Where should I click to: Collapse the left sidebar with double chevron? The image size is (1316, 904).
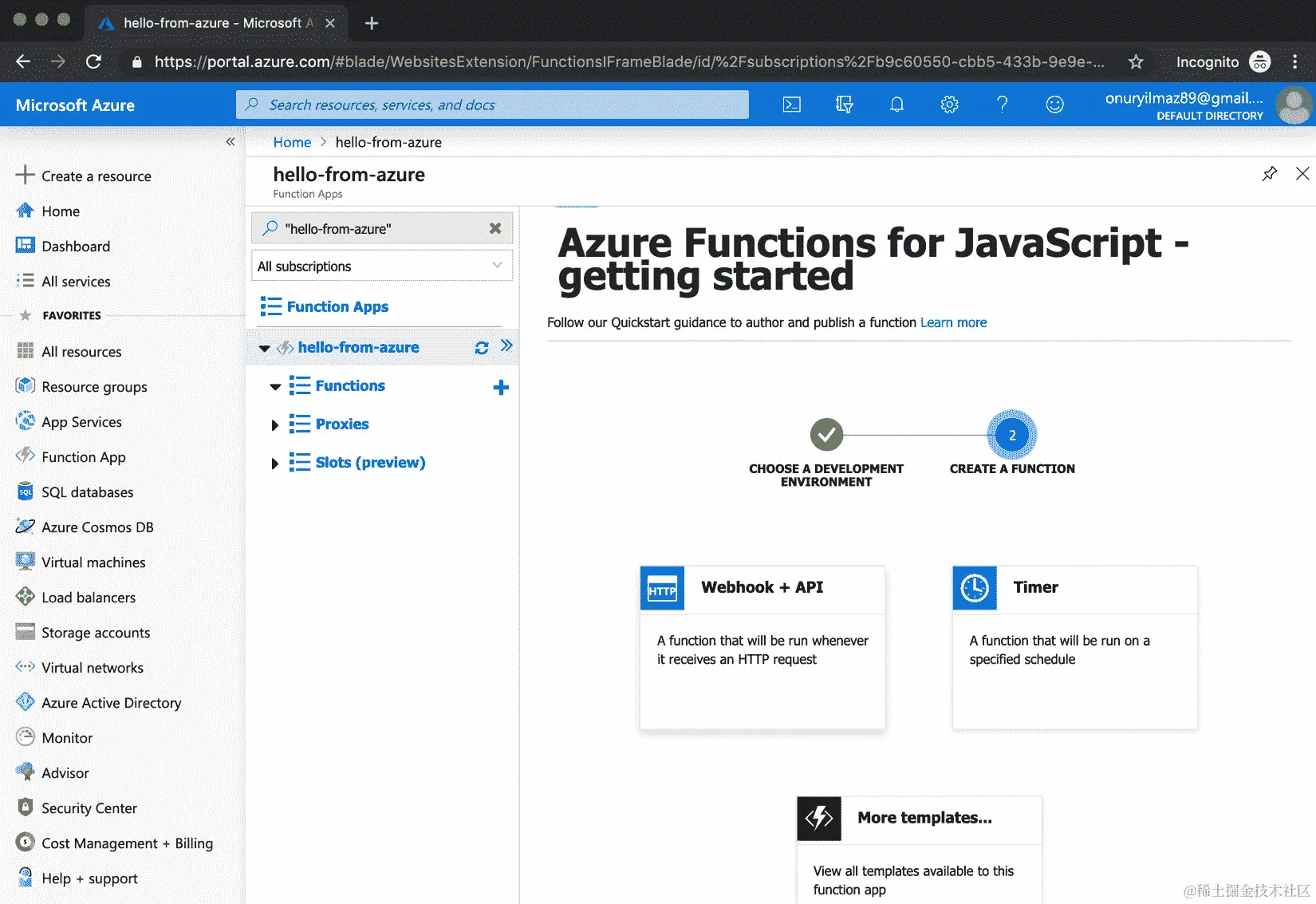(x=230, y=141)
